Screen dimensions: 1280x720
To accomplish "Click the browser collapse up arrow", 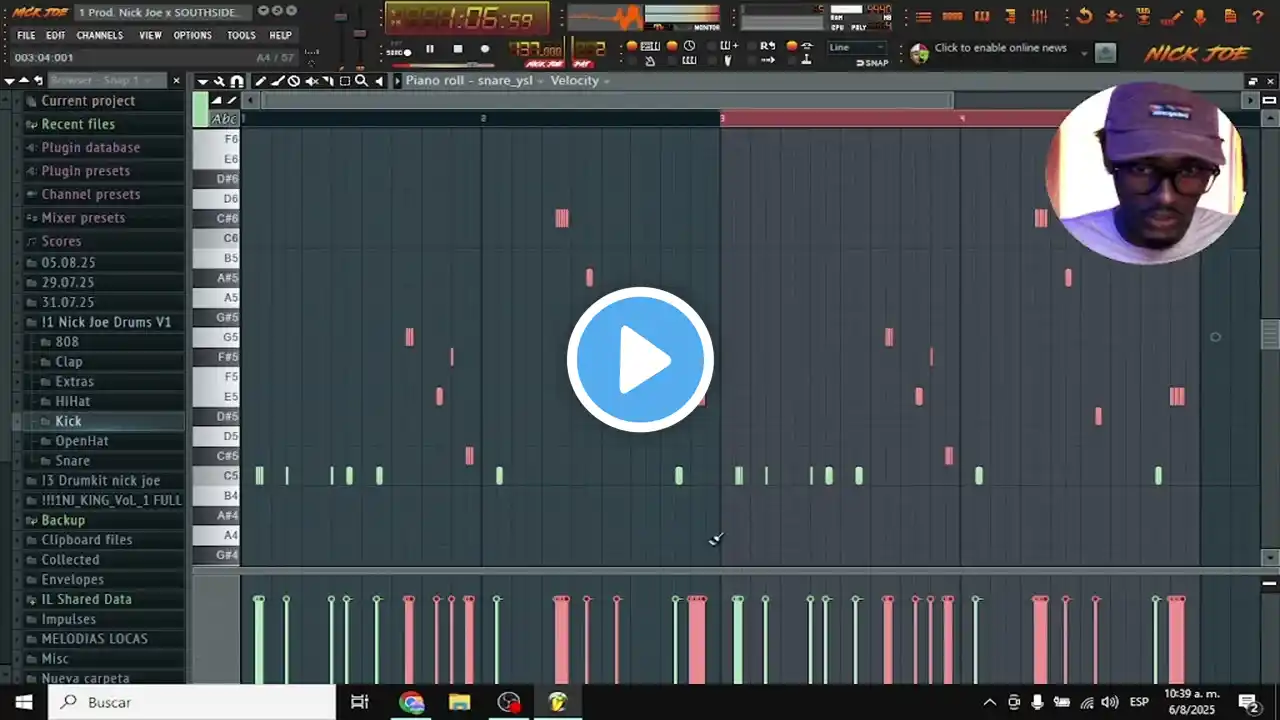I will [x=23, y=81].
